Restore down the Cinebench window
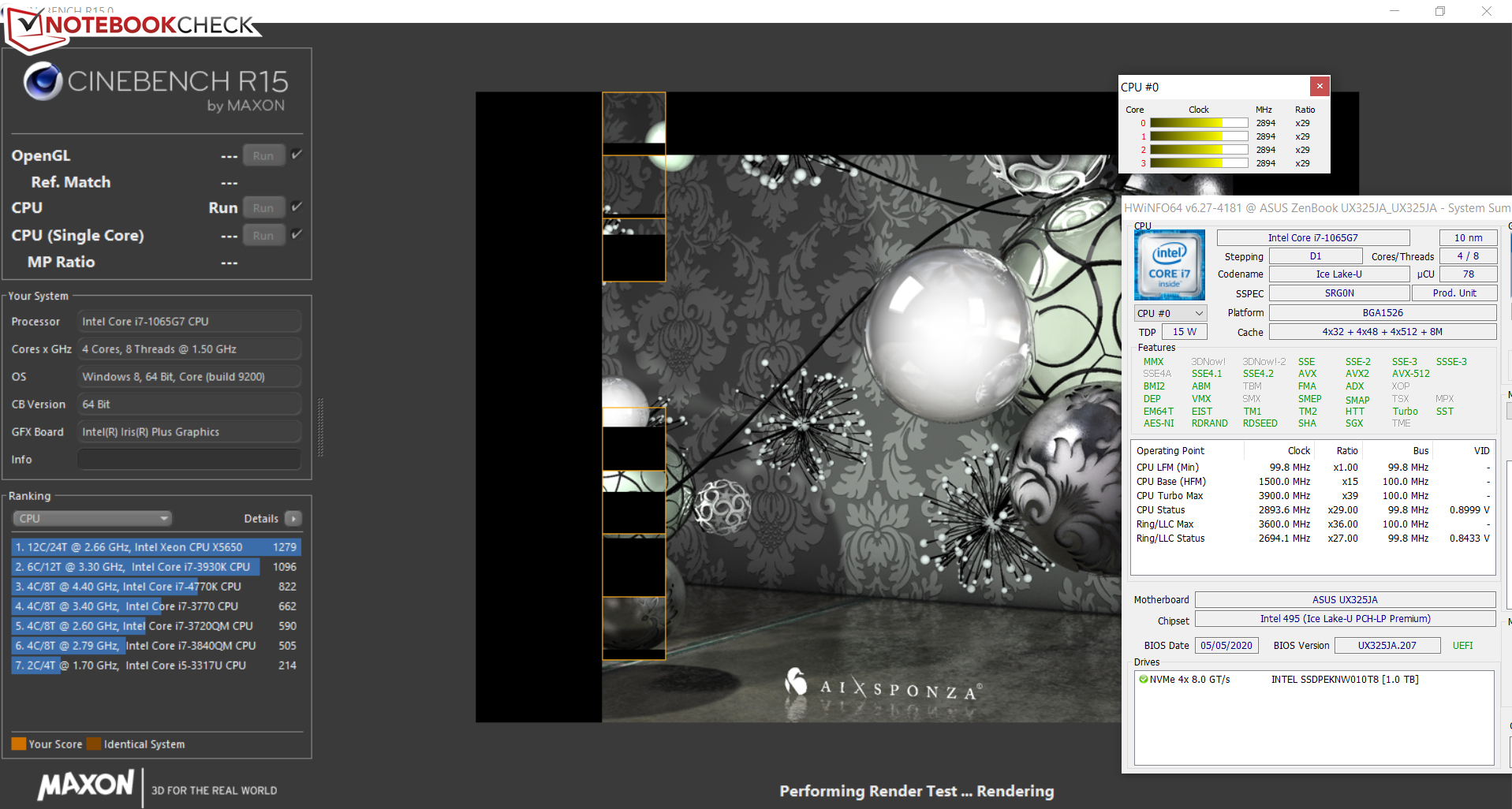The height and width of the screenshot is (809, 1512). (1440, 11)
